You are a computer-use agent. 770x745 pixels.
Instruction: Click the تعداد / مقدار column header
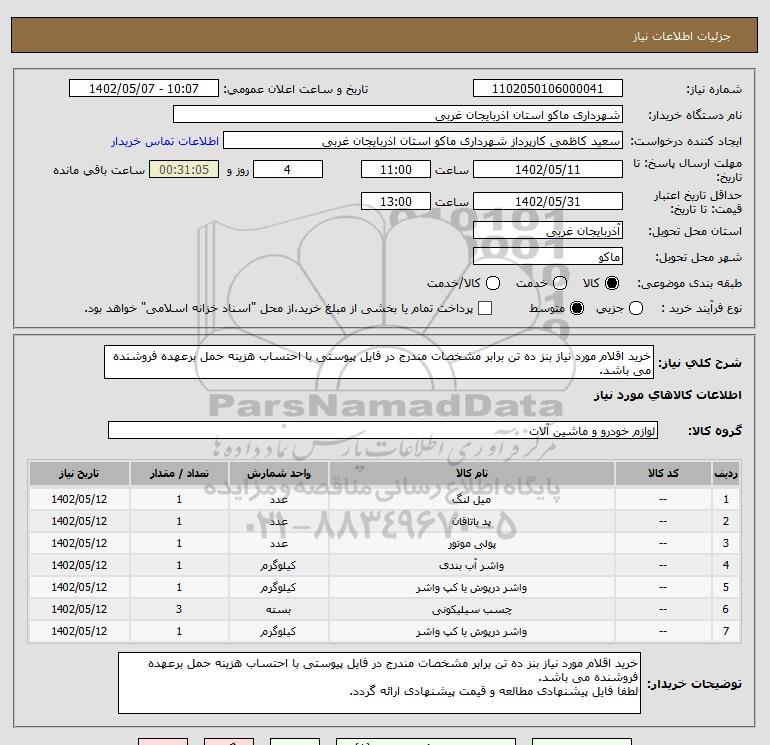tap(179, 473)
